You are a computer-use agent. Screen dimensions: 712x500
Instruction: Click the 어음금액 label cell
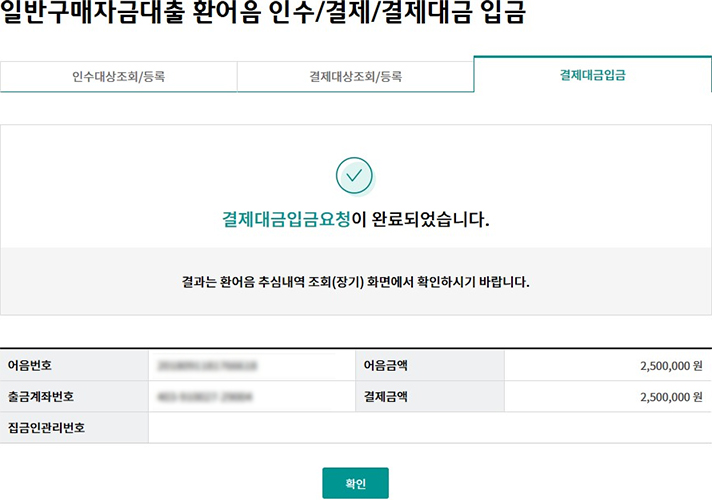point(385,366)
